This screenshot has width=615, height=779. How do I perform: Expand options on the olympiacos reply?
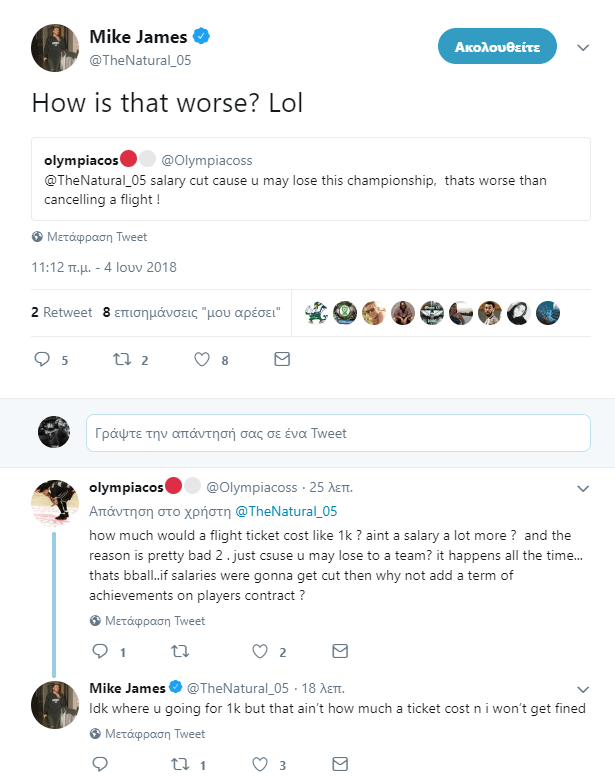point(583,488)
